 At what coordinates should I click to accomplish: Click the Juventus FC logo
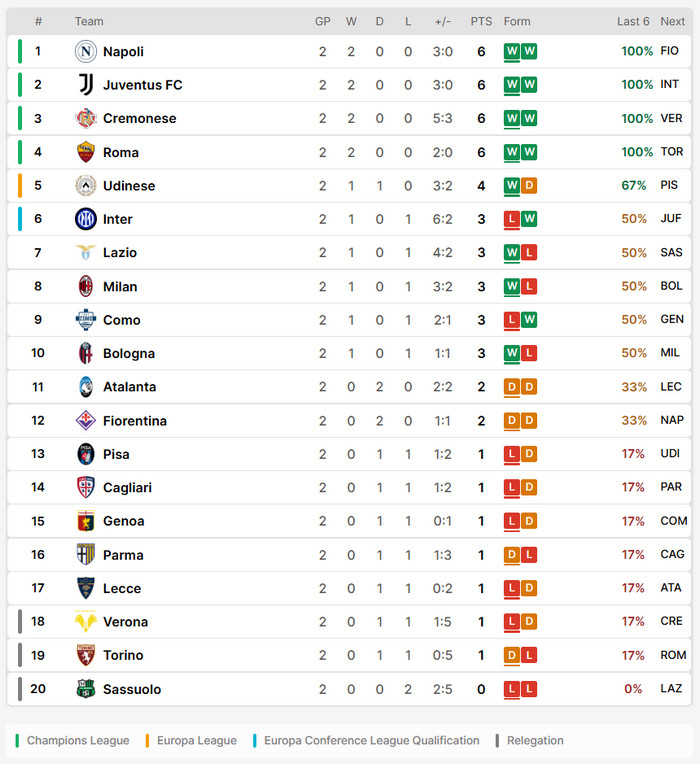(86, 85)
